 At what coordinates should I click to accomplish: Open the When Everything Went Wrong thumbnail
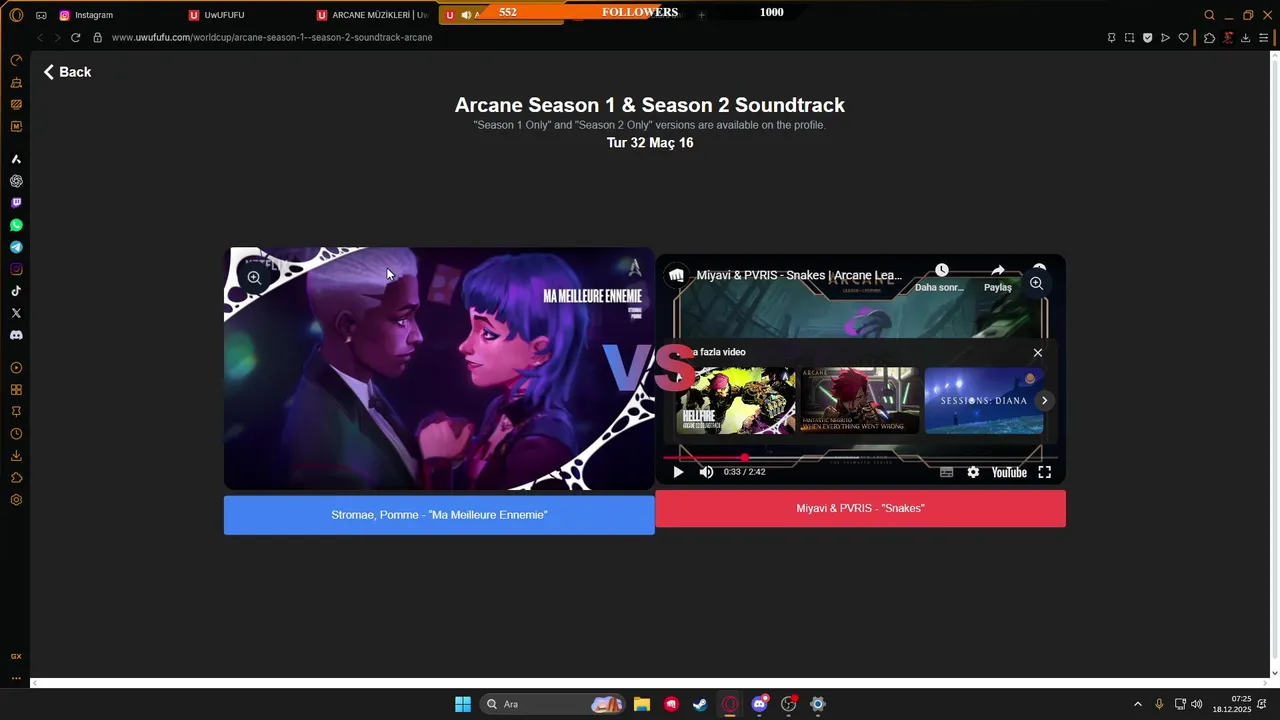click(x=860, y=401)
